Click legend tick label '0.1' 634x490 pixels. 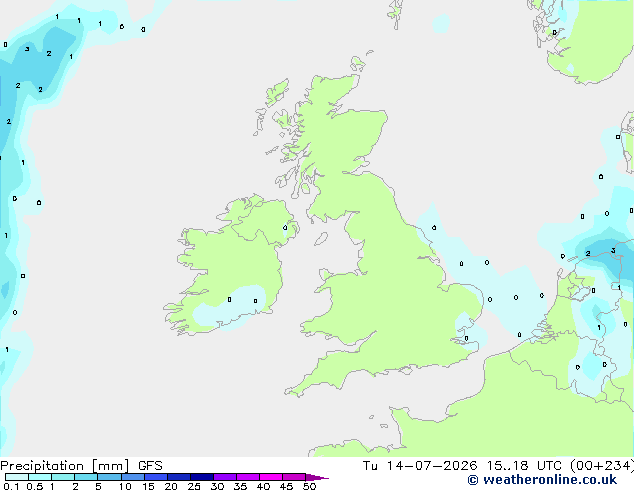point(11,486)
